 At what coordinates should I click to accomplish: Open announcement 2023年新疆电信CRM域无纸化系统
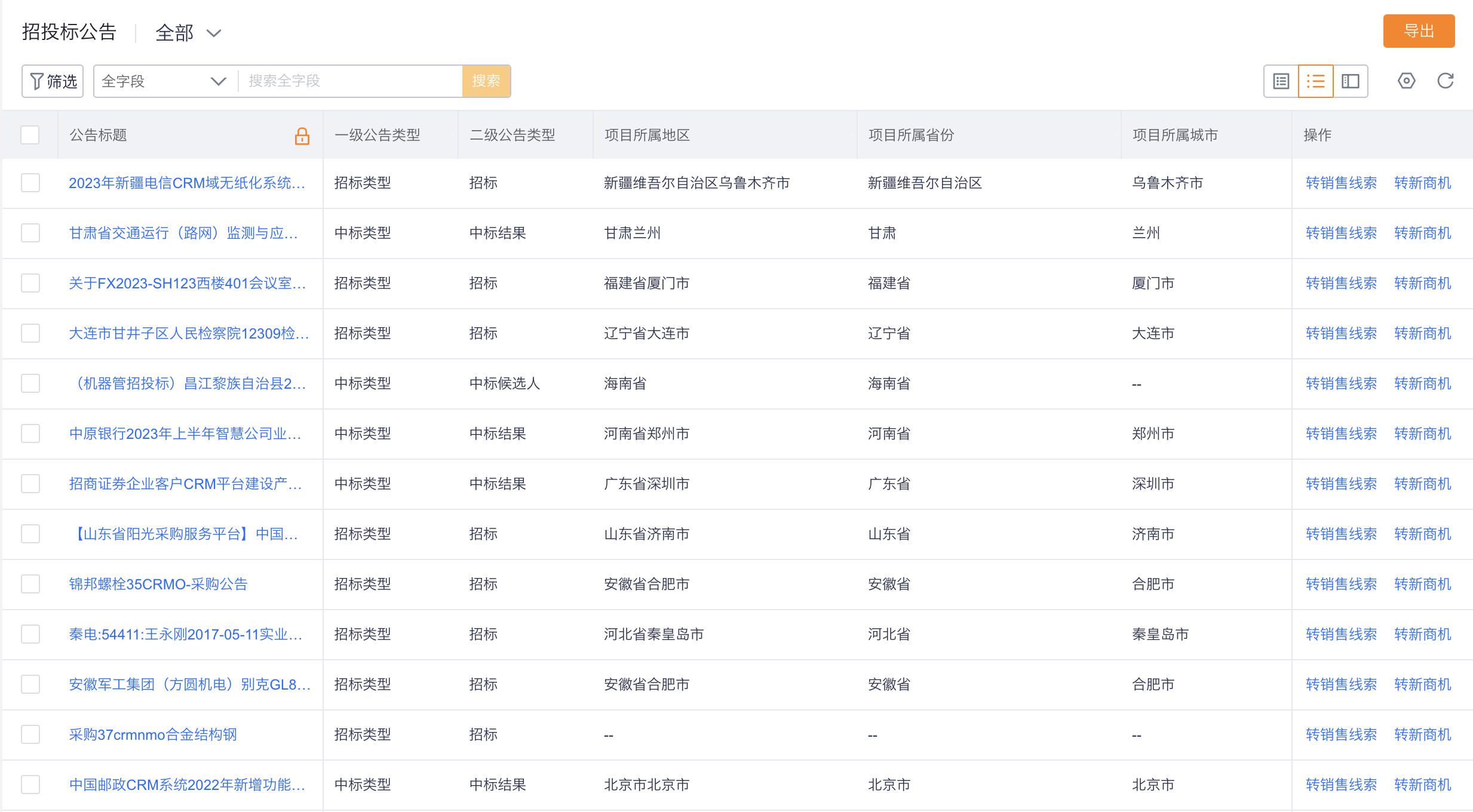(188, 183)
